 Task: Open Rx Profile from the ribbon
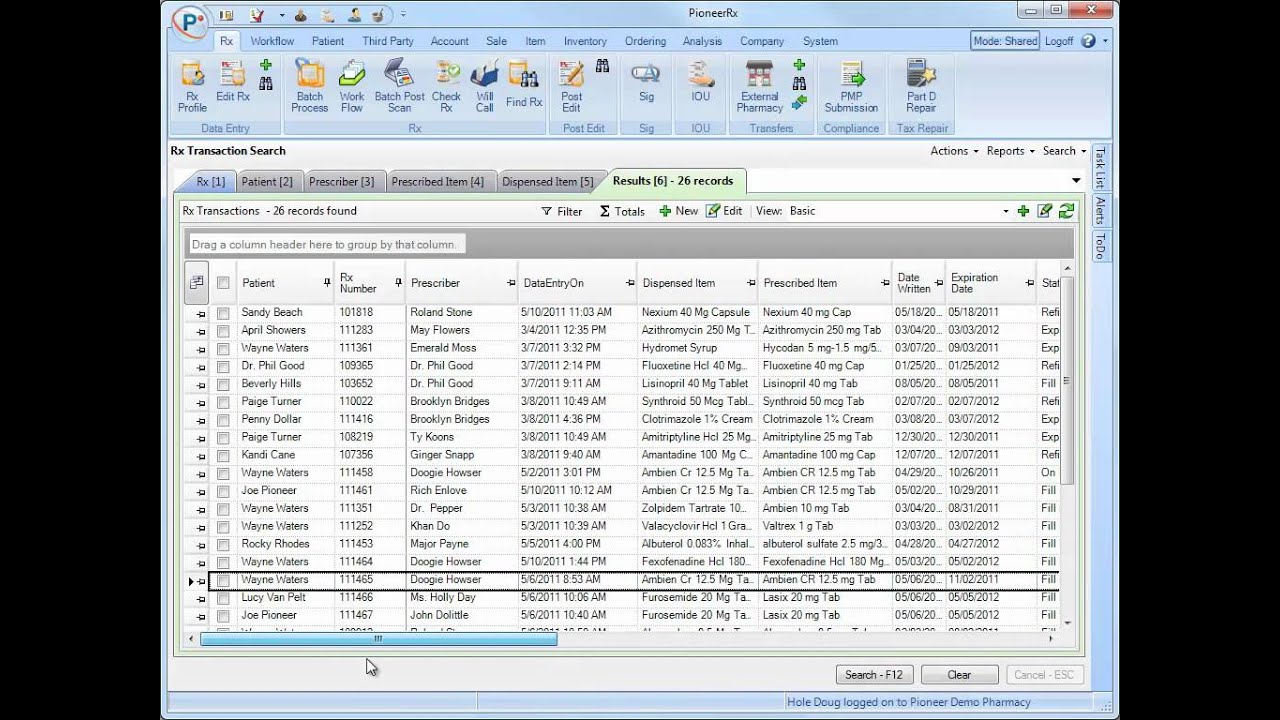tap(192, 87)
